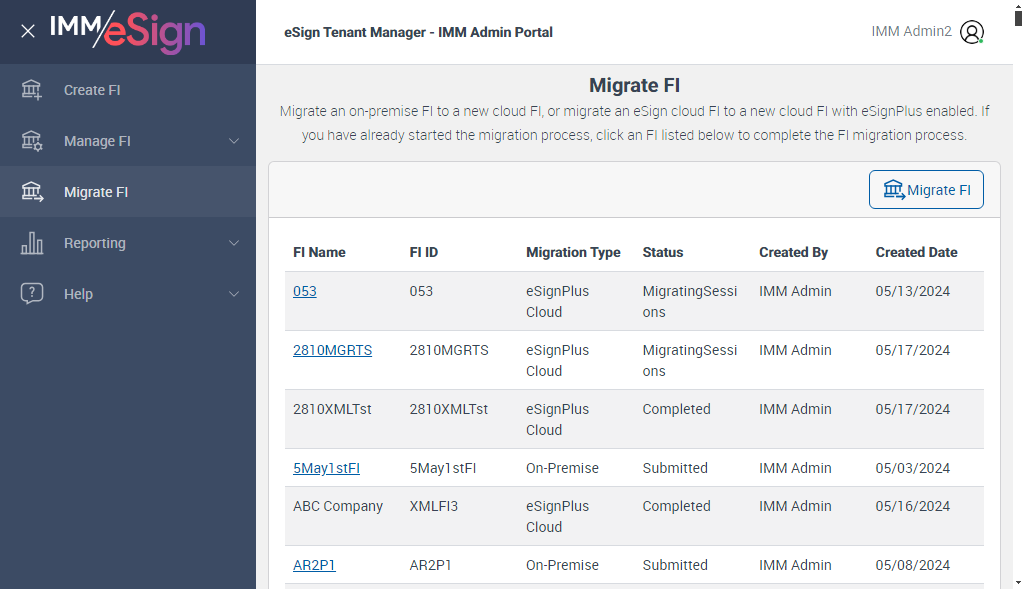Open the 5May1stFI link
Viewport: 1024px width, 589px height.
click(327, 468)
